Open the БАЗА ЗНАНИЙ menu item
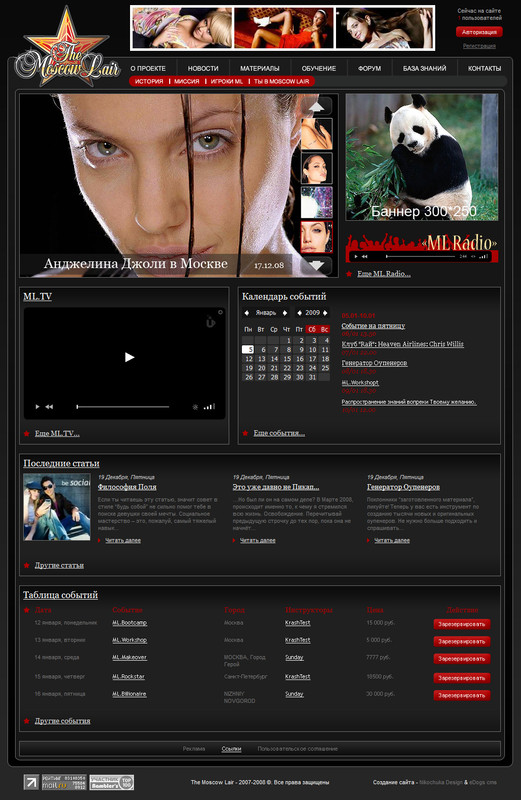Screen dimensions: 521x800 click(x=424, y=68)
